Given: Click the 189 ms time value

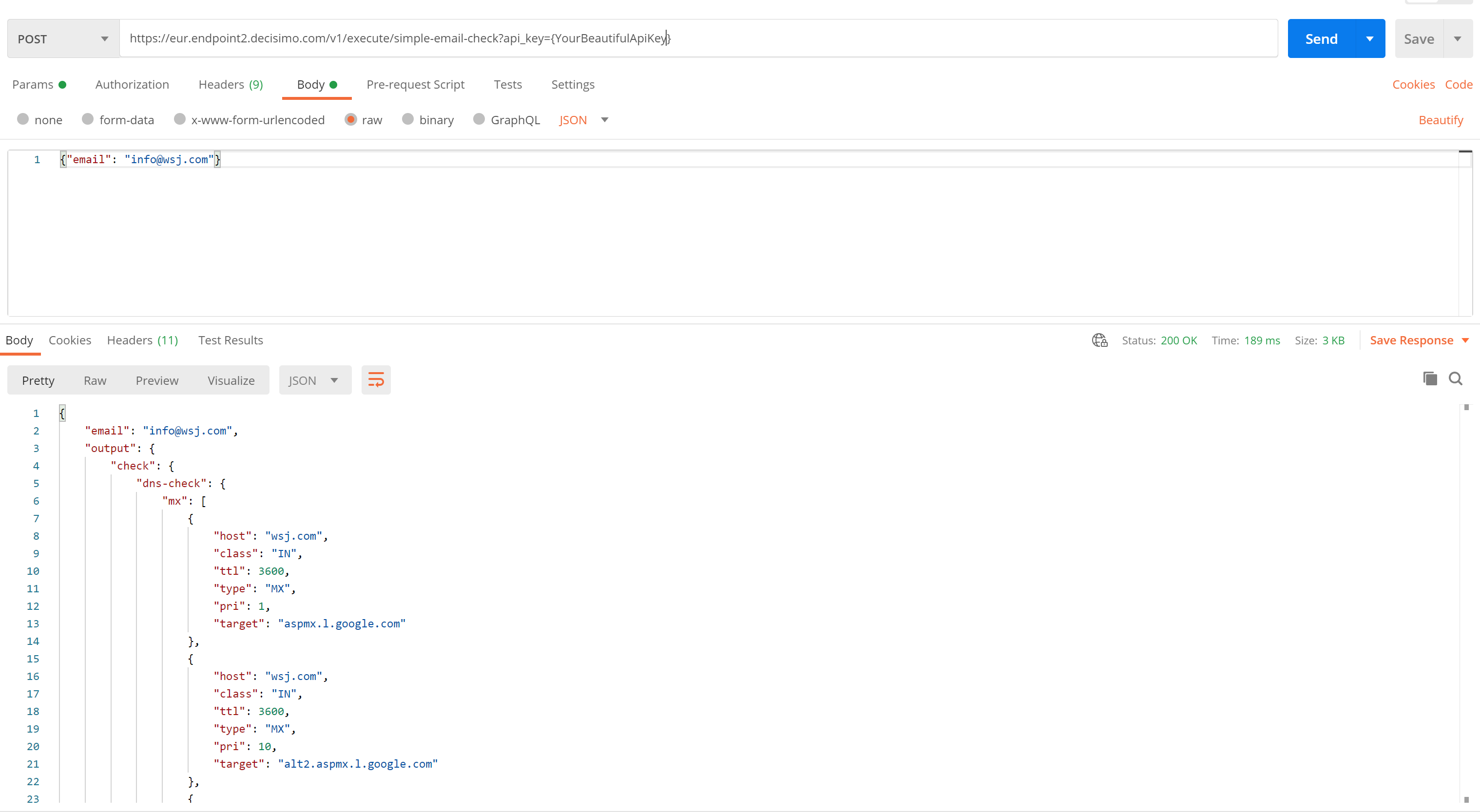Looking at the screenshot, I should click(x=1262, y=340).
